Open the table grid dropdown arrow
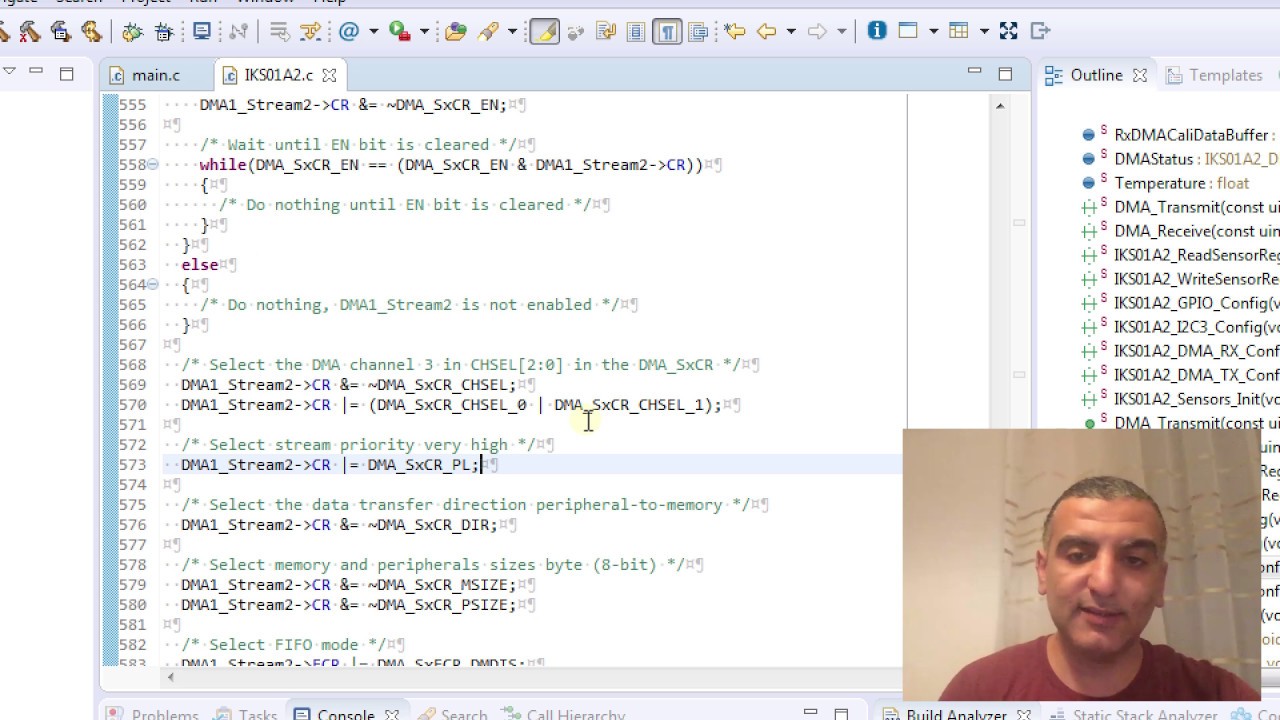Image resolution: width=1280 pixels, height=720 pixels. [x=983, y=32]
